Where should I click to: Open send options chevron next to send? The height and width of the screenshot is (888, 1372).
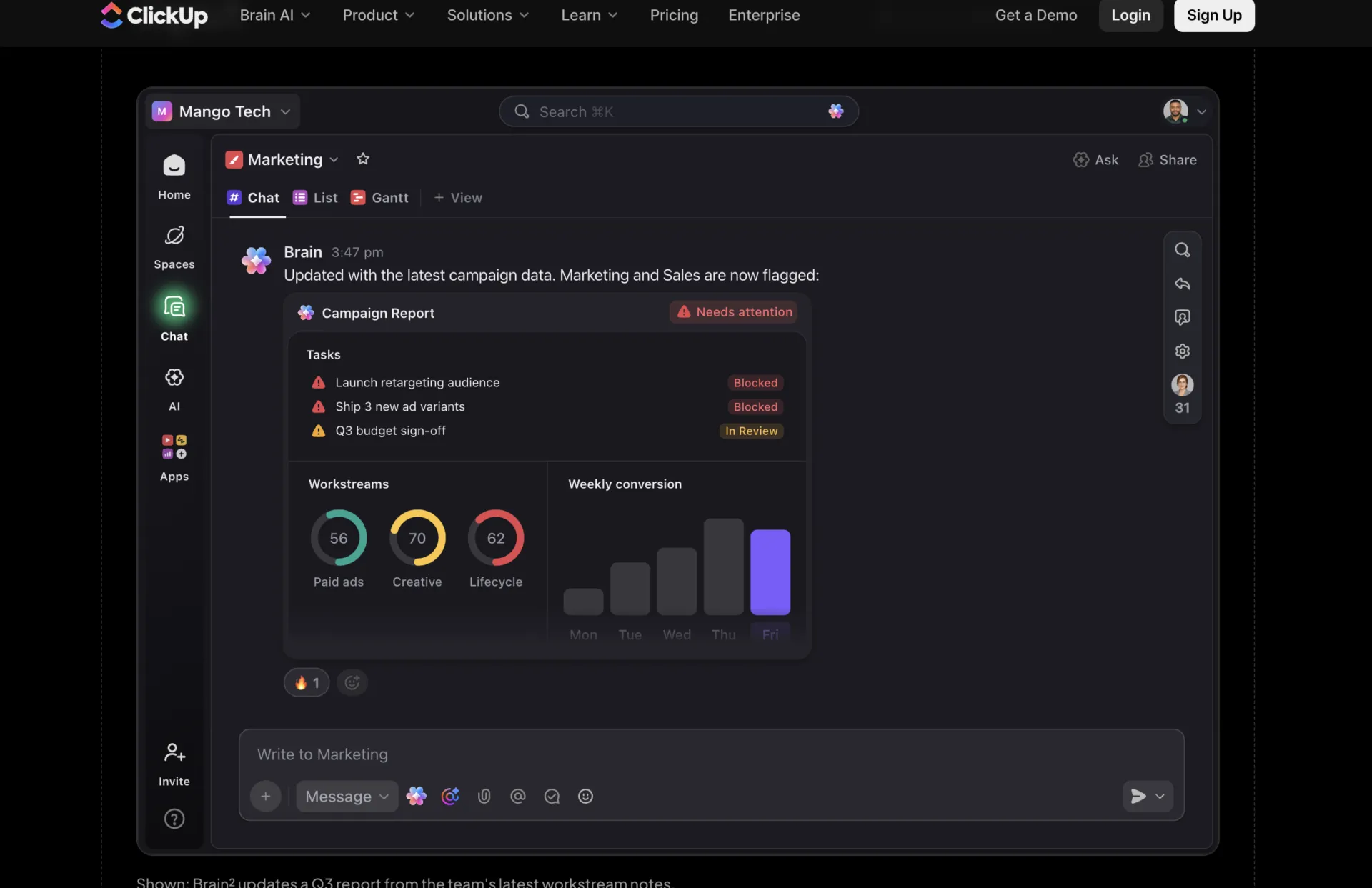(1160, 796)
